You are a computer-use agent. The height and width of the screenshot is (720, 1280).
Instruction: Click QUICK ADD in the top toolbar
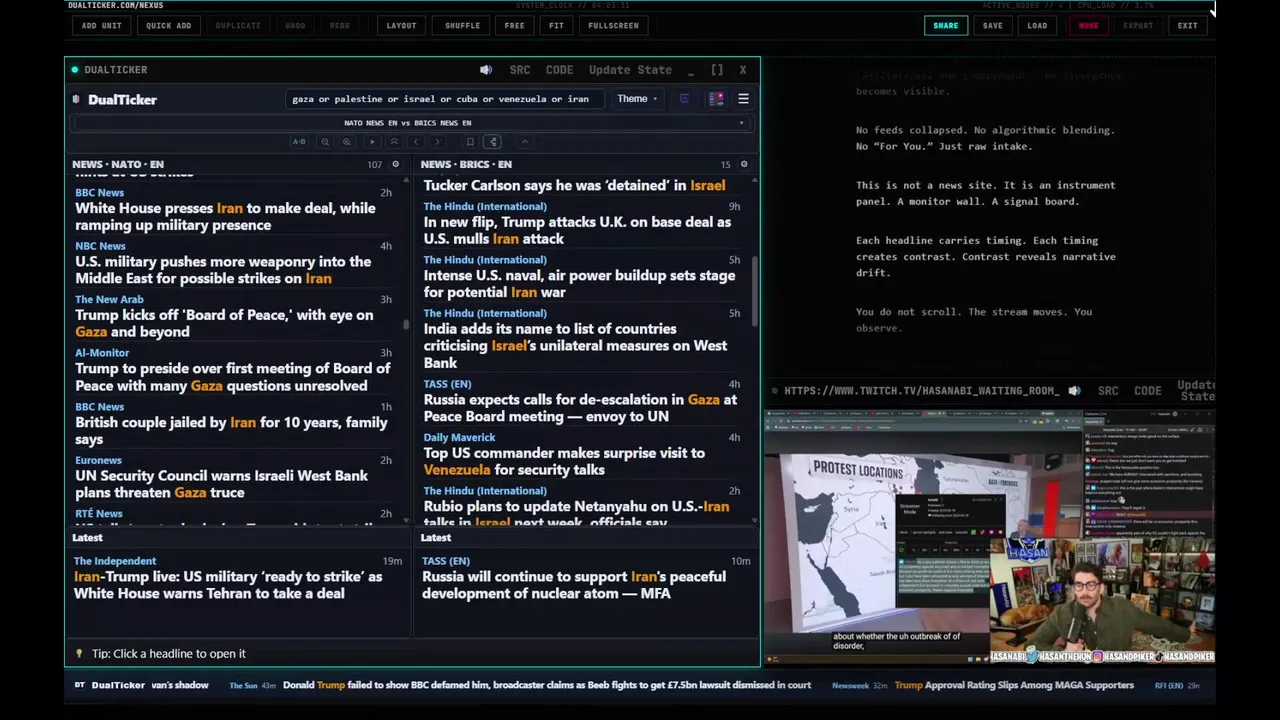click(x=169, y=25)
